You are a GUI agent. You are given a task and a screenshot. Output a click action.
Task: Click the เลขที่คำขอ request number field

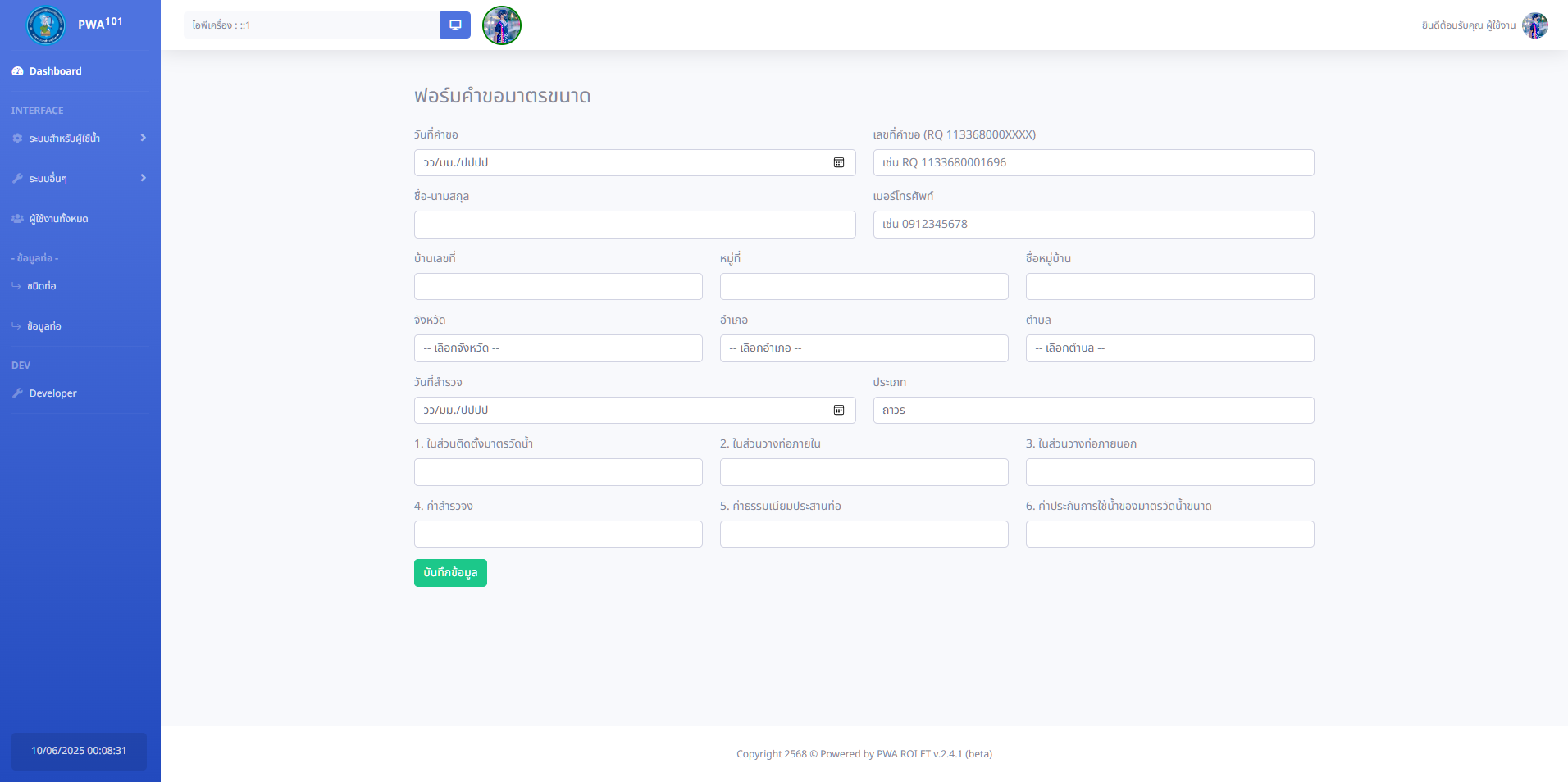[1093, 163]
